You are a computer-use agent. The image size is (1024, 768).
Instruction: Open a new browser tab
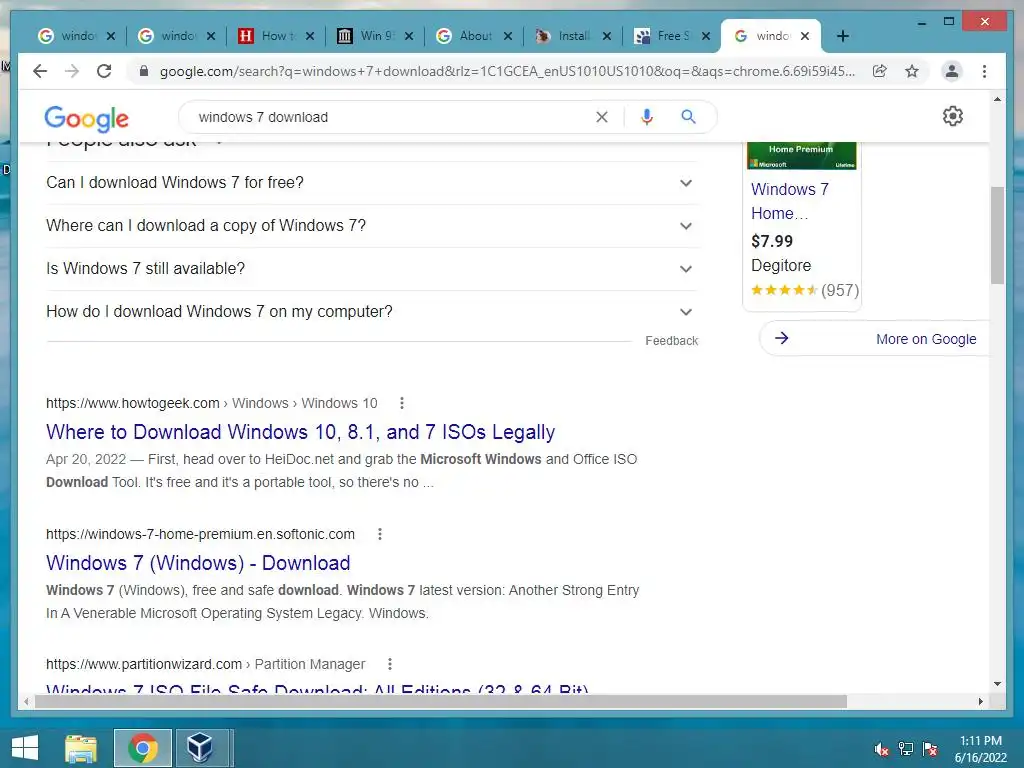coord(842,36)
